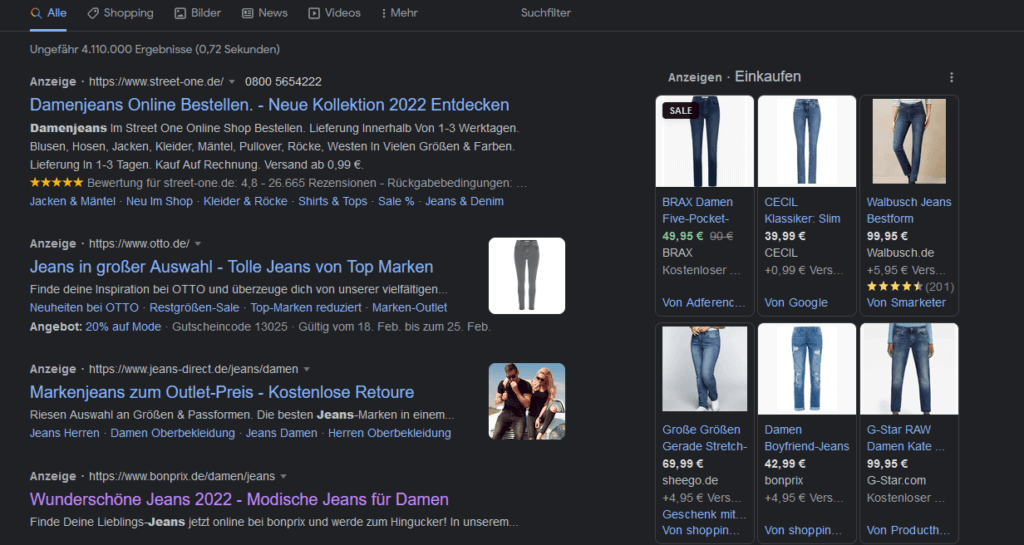Click the magnifier icon beside Alle
The width and height of the screenshot is (1024, 545).
36,13
